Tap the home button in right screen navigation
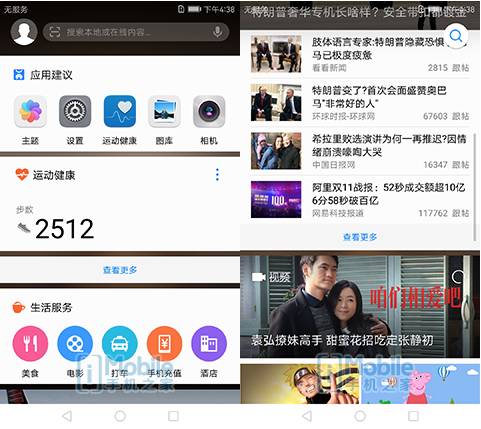481x429 pixels. click(360, 416)
